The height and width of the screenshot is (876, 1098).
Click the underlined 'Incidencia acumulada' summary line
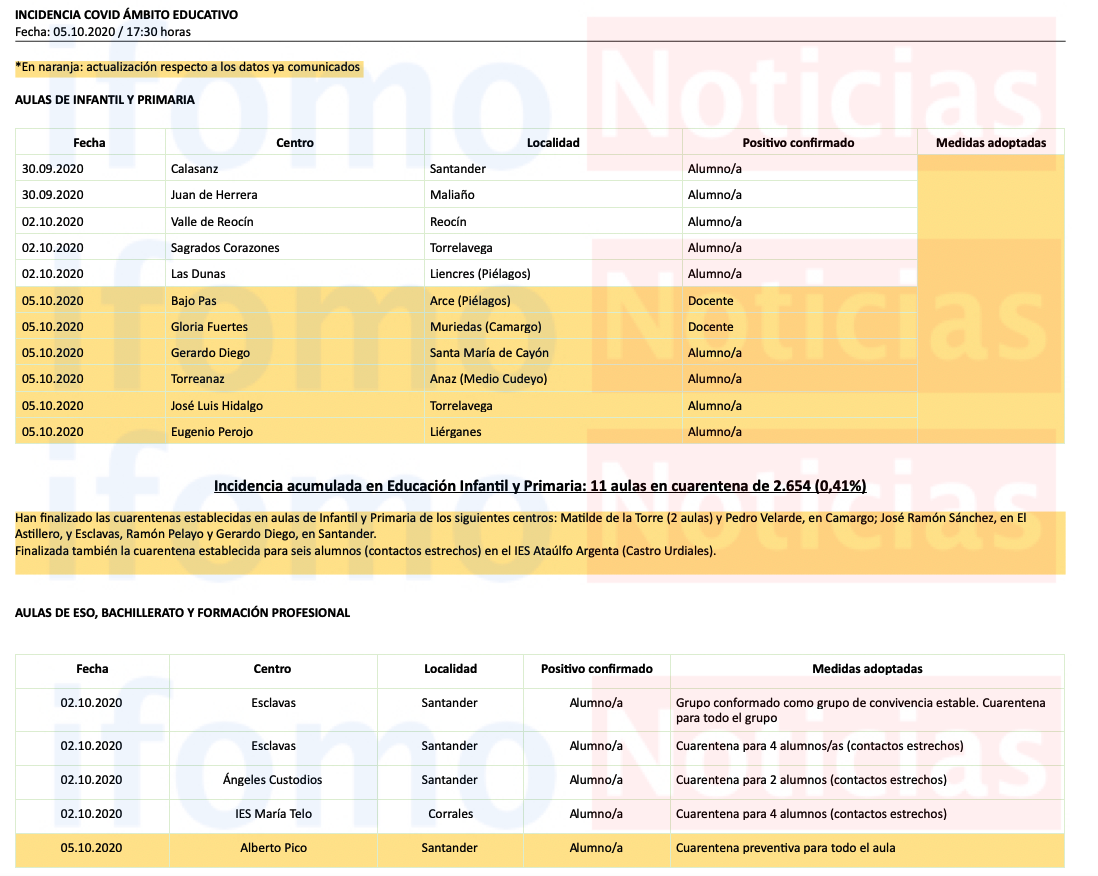540,487
